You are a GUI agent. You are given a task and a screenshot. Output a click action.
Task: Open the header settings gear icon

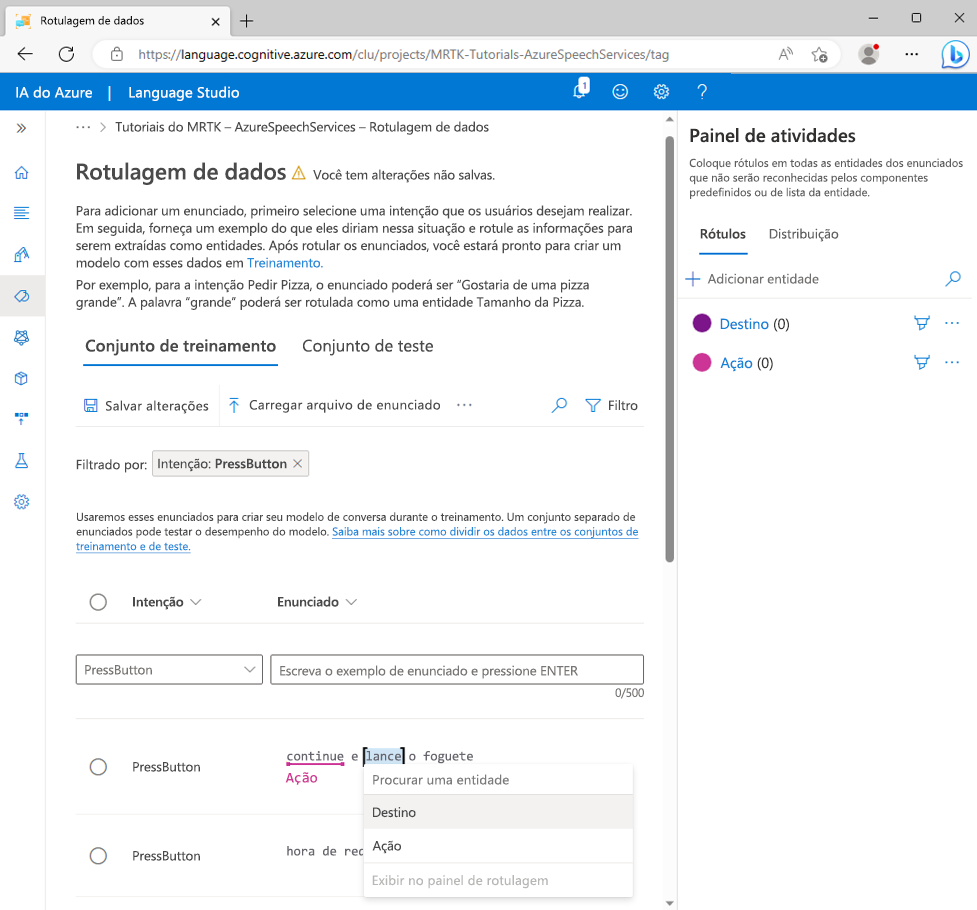click(x=661, y=92)
